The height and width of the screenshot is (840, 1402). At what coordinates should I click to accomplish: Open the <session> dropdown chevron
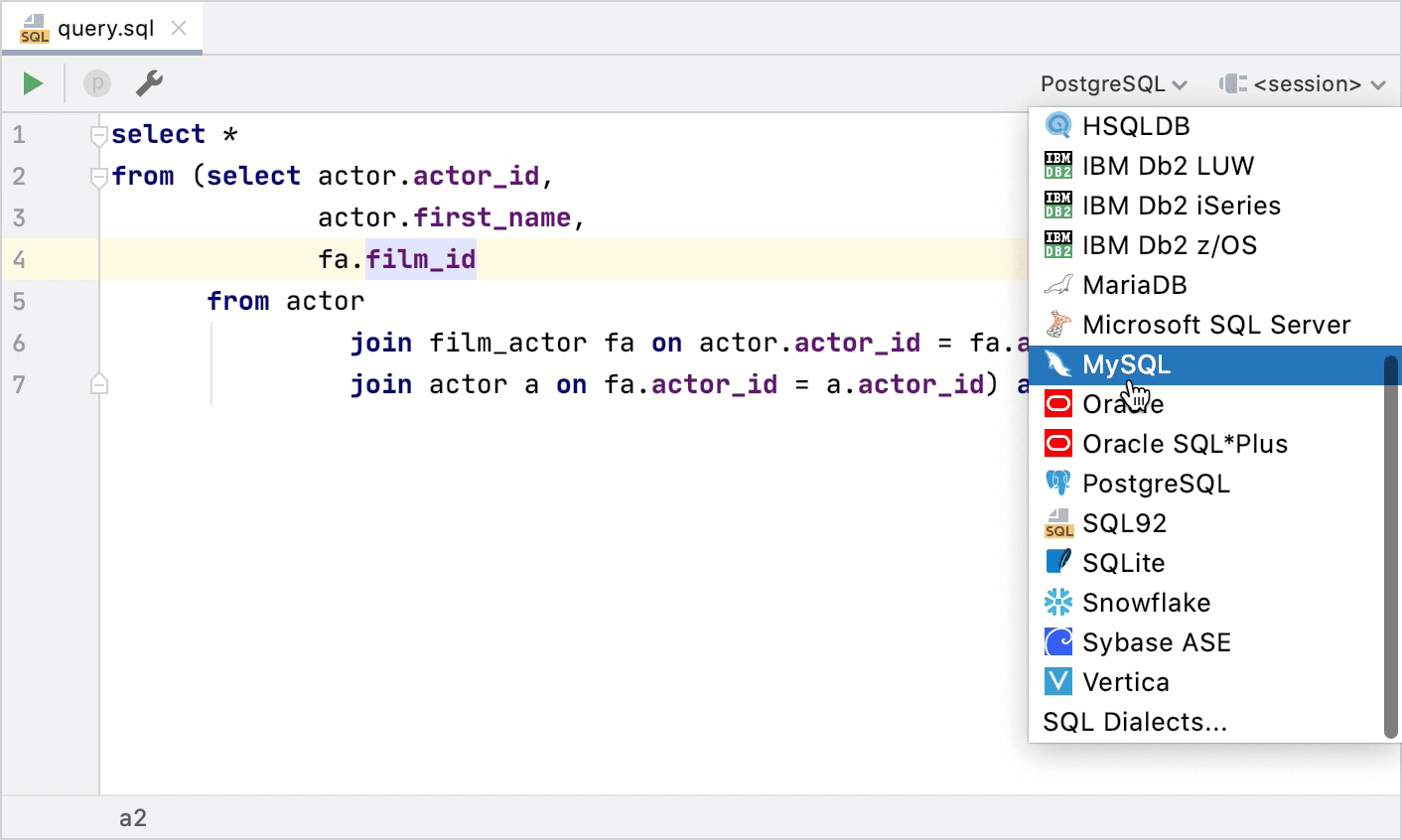coord(1378,83)
